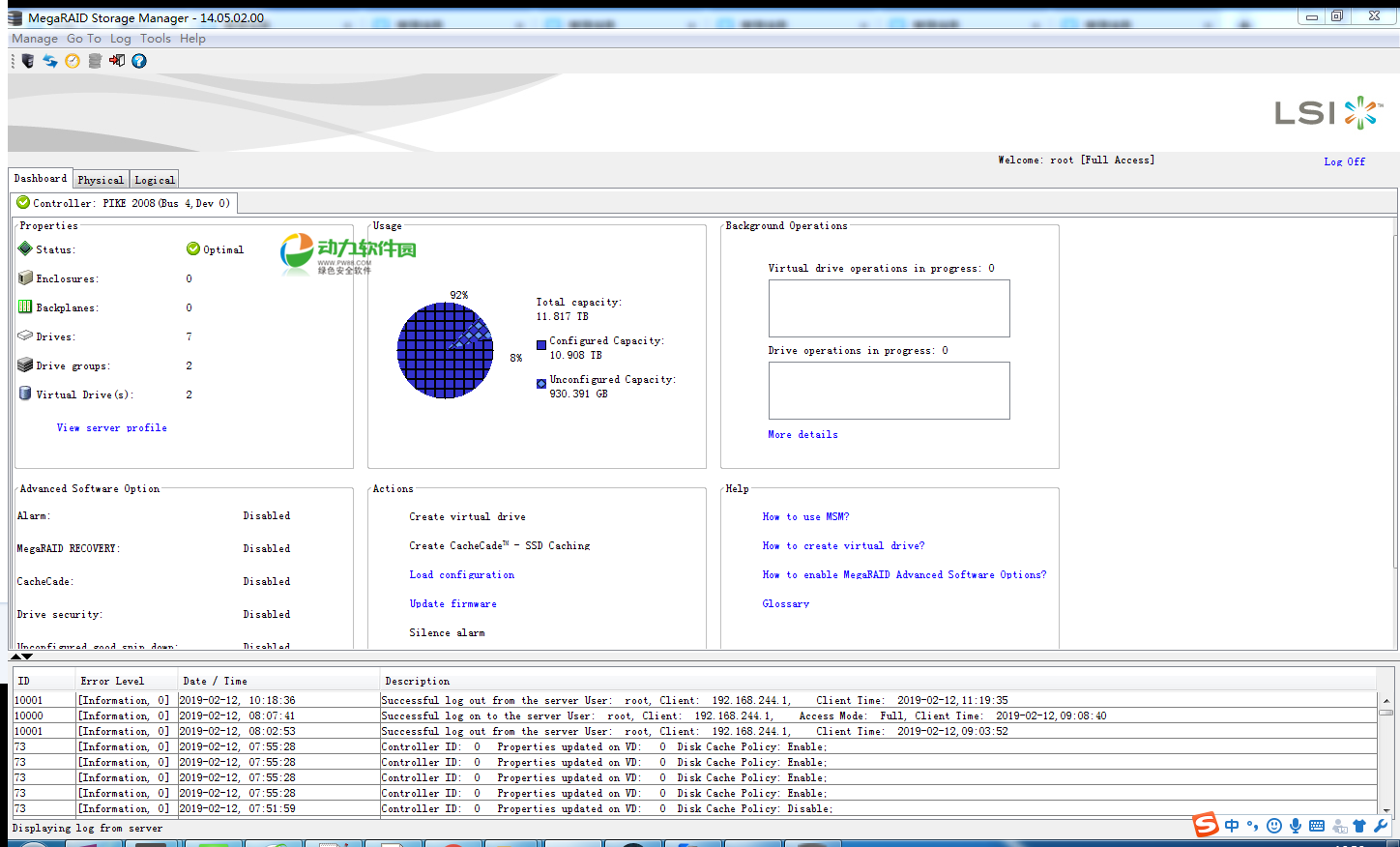Click the Drive groups icon in Properties
1400x847 pixels.
pyautogui.click(x=25, y=365)
